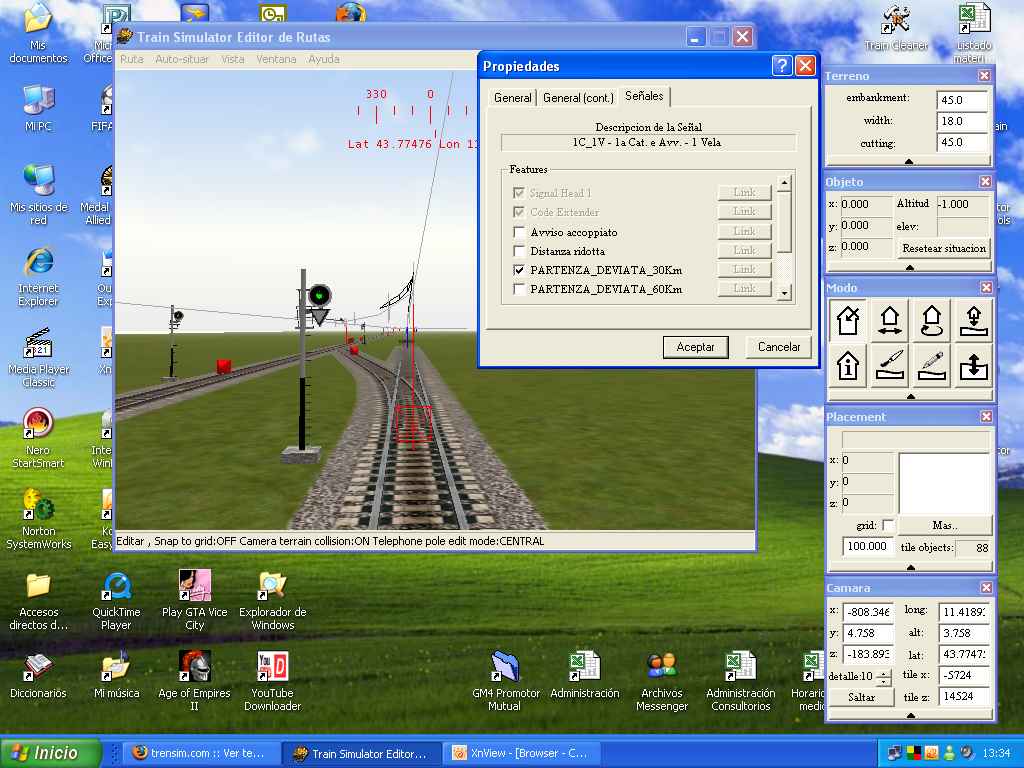Open the Auto-situar menu
Viewport: 1024px width, 768px height.
182,59
